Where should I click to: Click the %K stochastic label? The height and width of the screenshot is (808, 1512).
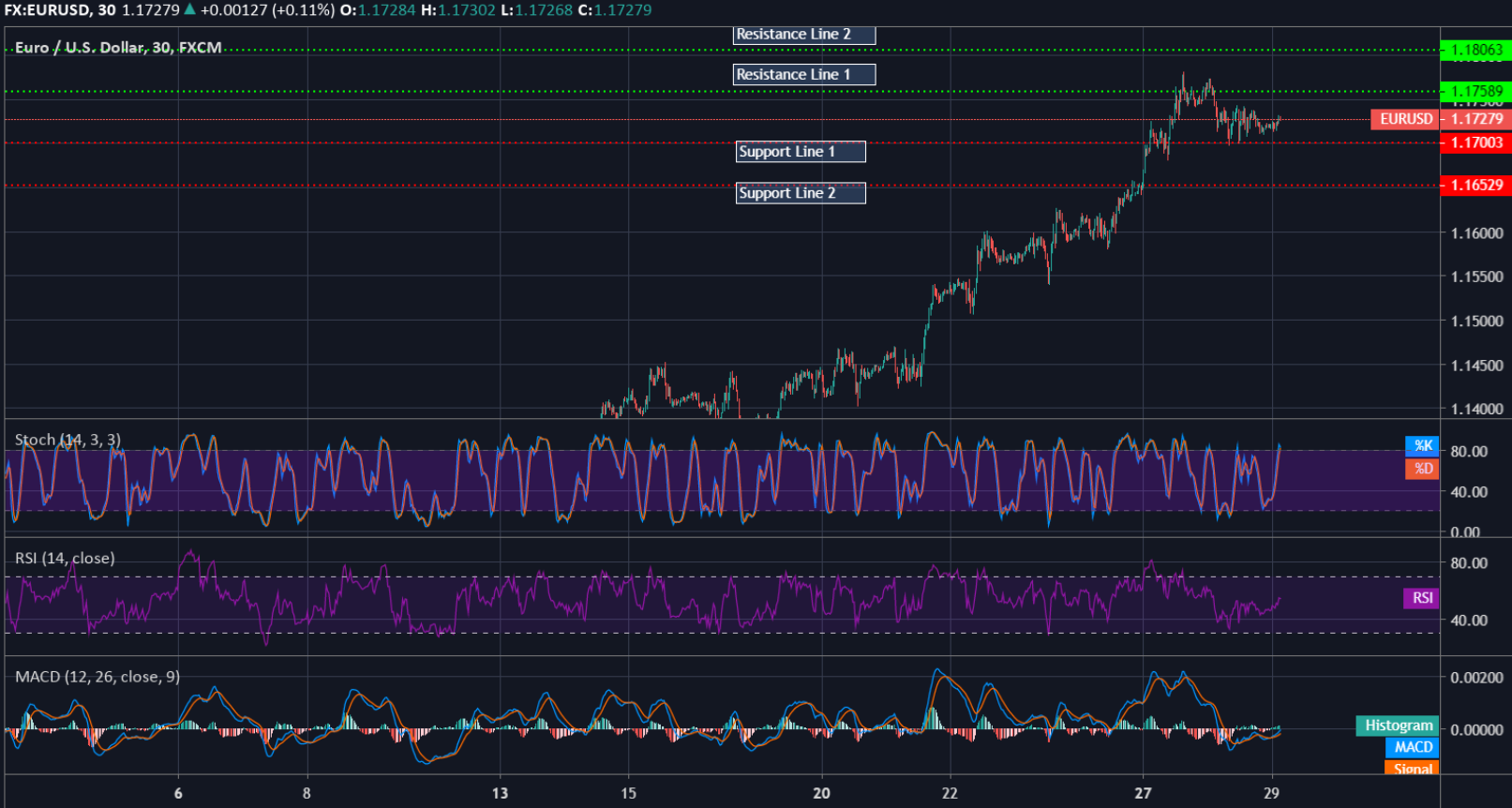click(x=1422, y=446)
